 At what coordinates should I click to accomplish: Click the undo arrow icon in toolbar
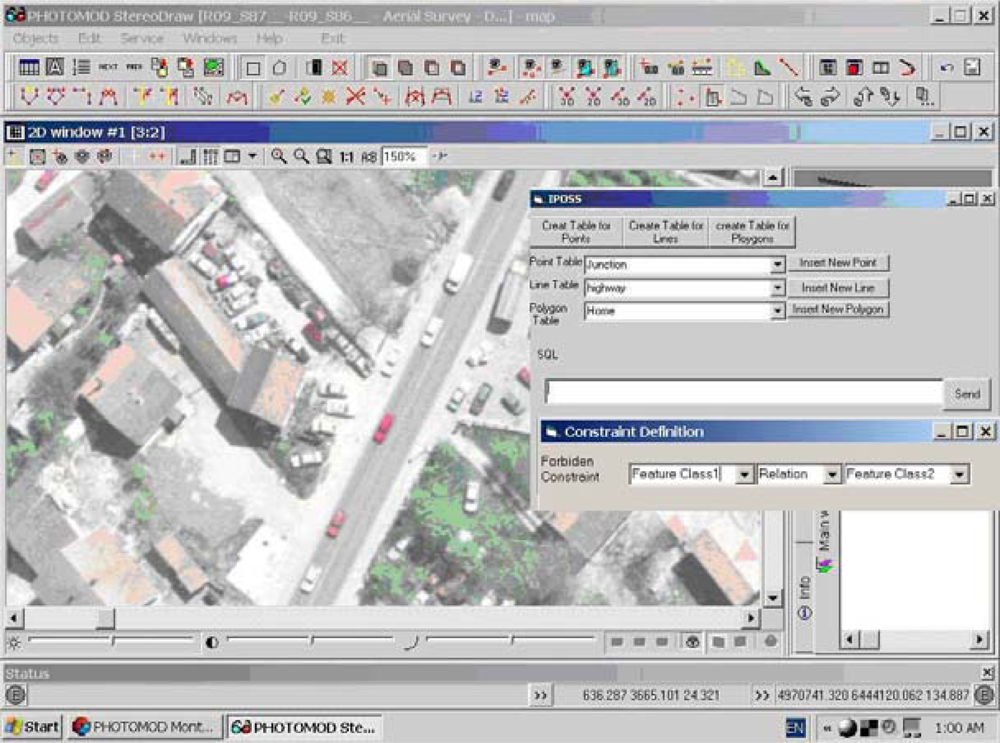[x=946, y=68]
